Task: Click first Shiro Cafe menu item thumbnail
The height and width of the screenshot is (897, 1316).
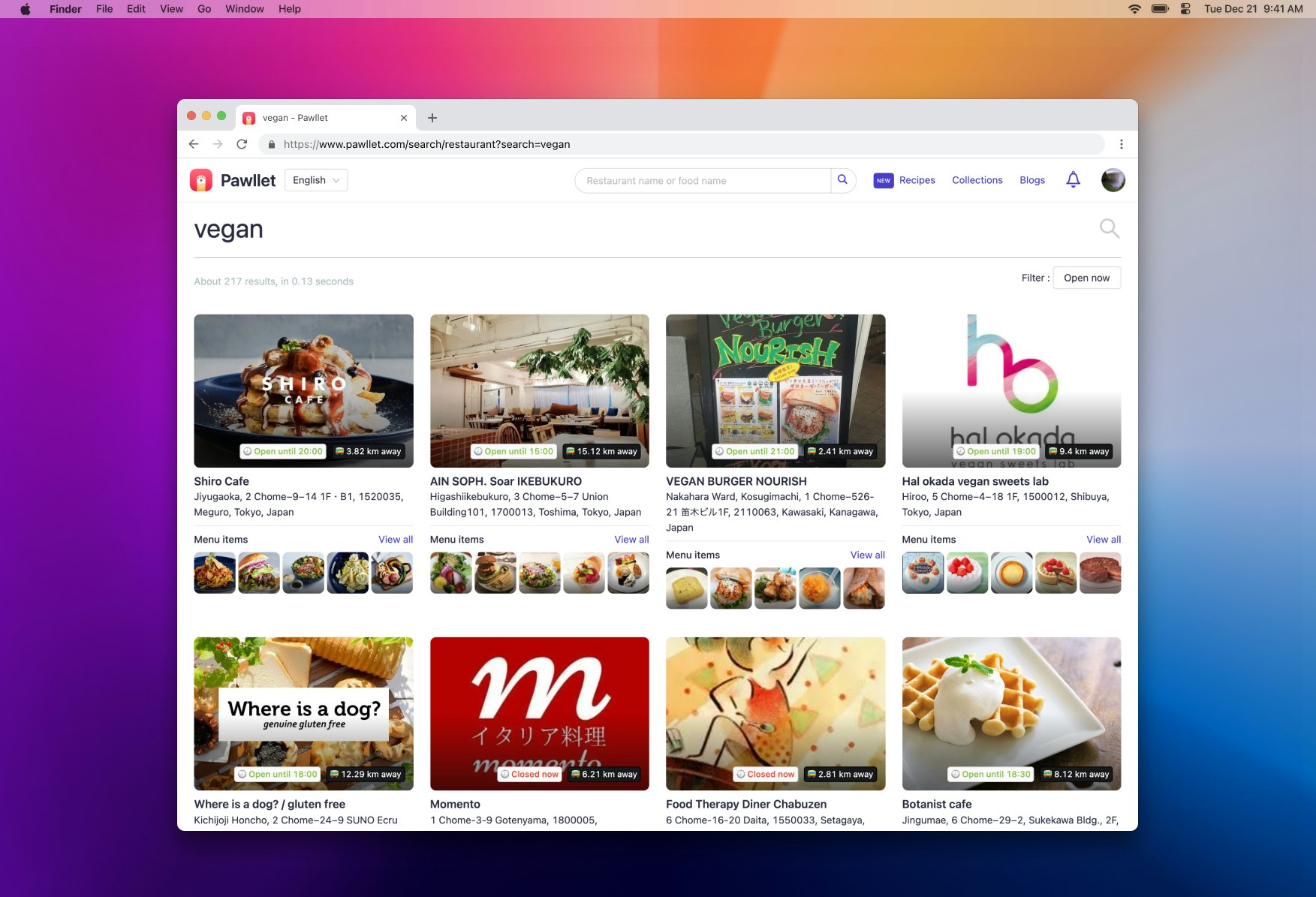Action: click(x=215, y=573)
